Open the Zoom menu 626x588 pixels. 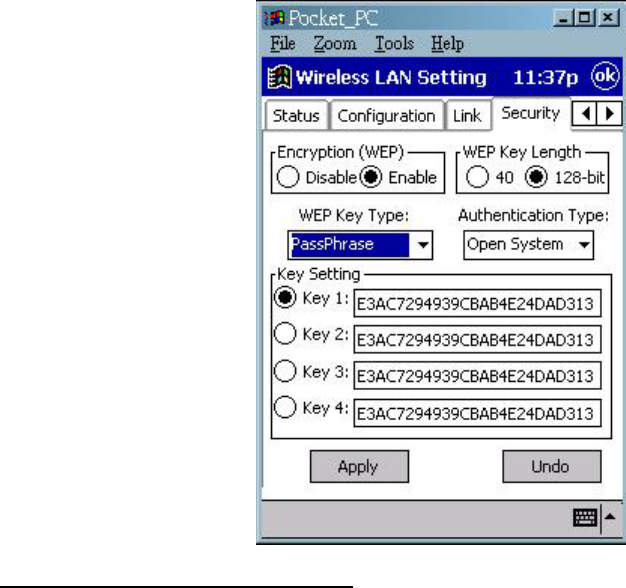[335, 44]
